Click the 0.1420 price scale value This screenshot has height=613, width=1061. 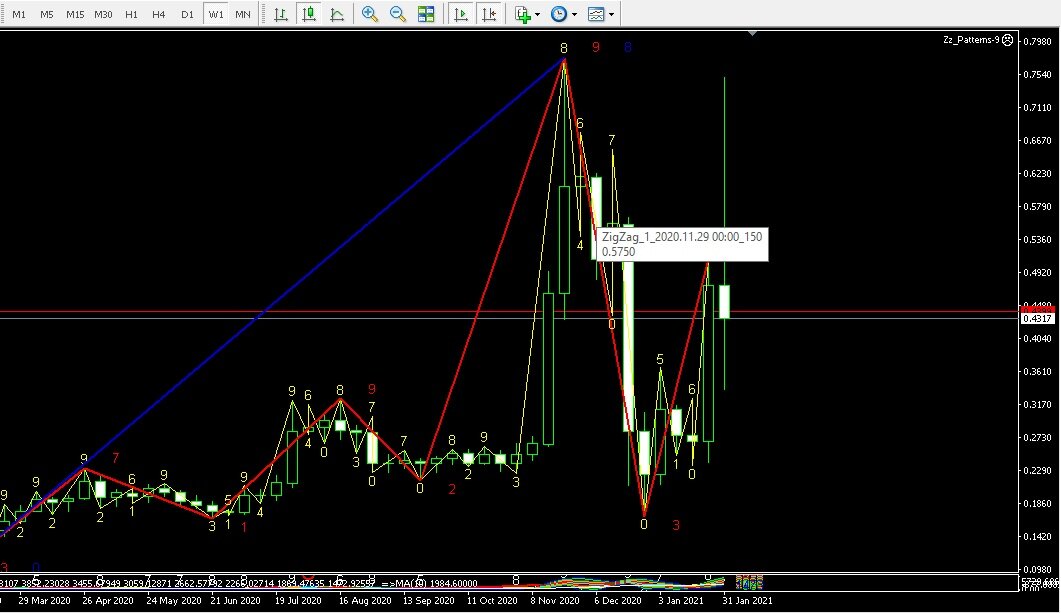[x=1037, y=537]
